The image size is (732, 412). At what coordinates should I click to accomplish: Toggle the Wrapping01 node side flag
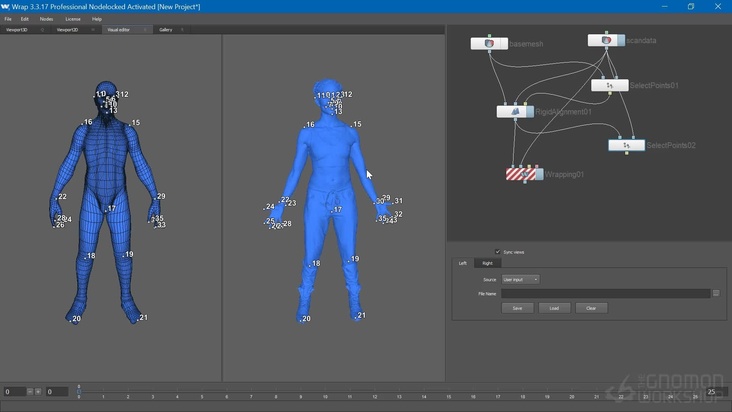point(539,174)
